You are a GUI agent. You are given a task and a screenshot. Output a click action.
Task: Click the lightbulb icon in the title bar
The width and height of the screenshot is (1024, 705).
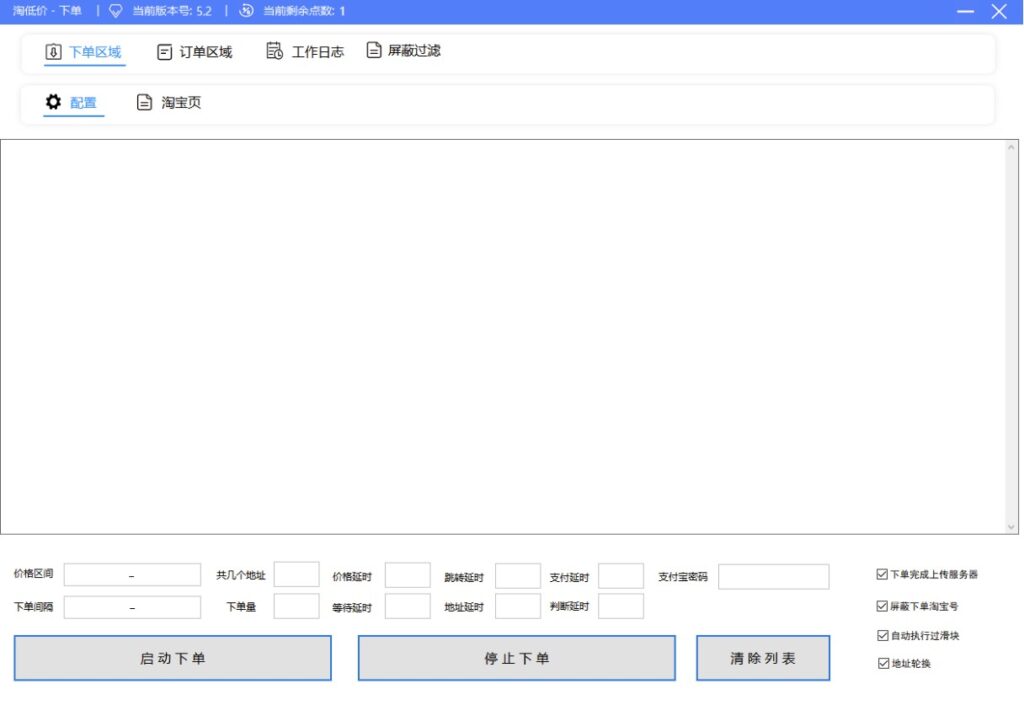[x=116, y=11]
